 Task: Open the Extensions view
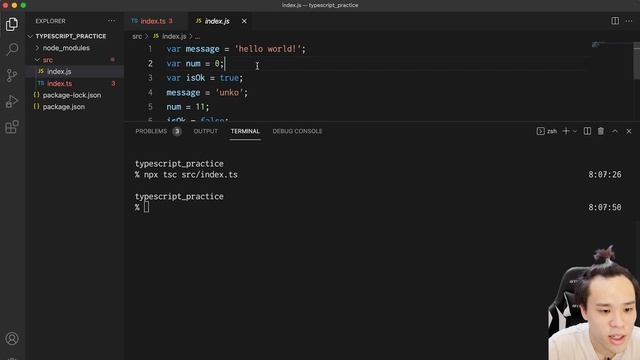12,127
